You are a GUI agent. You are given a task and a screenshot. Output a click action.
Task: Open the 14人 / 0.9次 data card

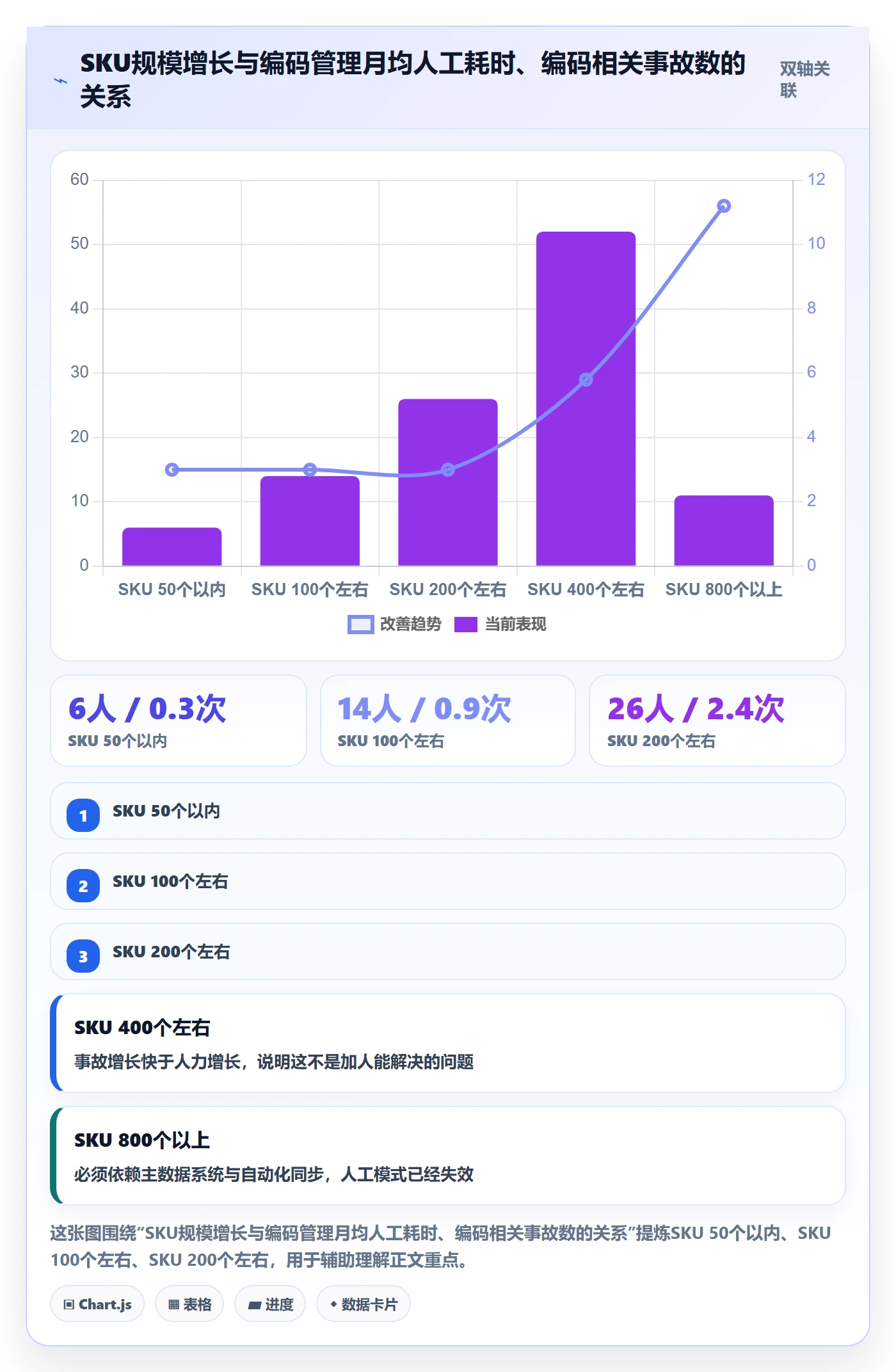448,721
